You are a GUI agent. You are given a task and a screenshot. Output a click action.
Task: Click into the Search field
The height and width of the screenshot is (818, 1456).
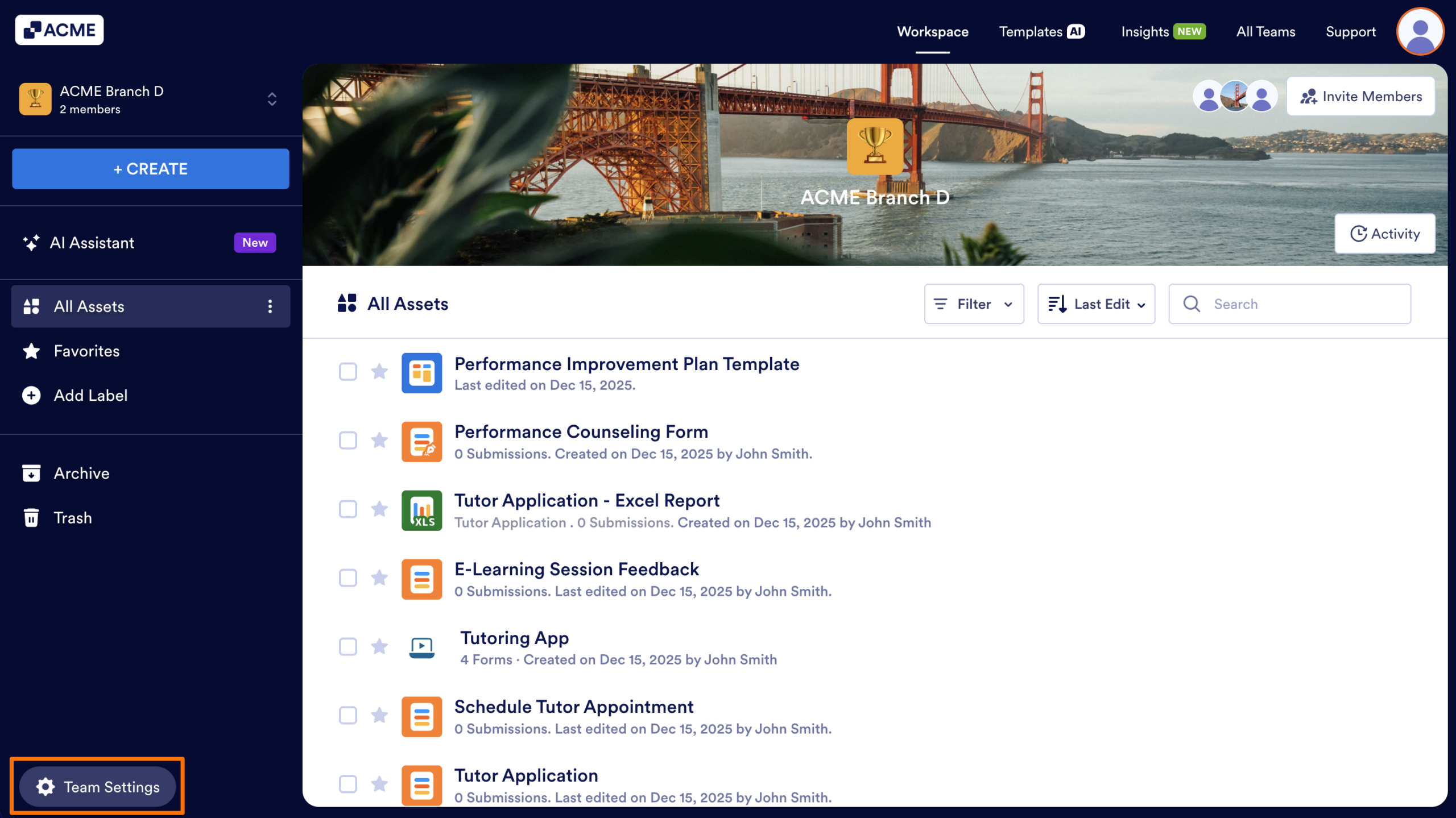click(x=1302, y=304)
